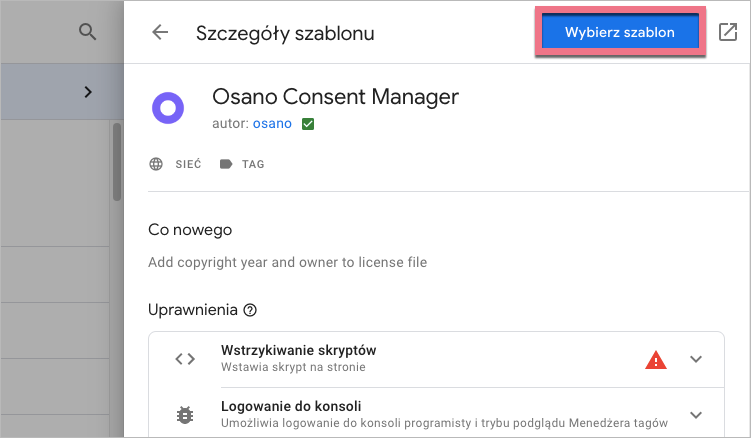Click the help icon beside Uprawnienia
The width and height of the screenshot is (751, 438).
click(250, 310)
